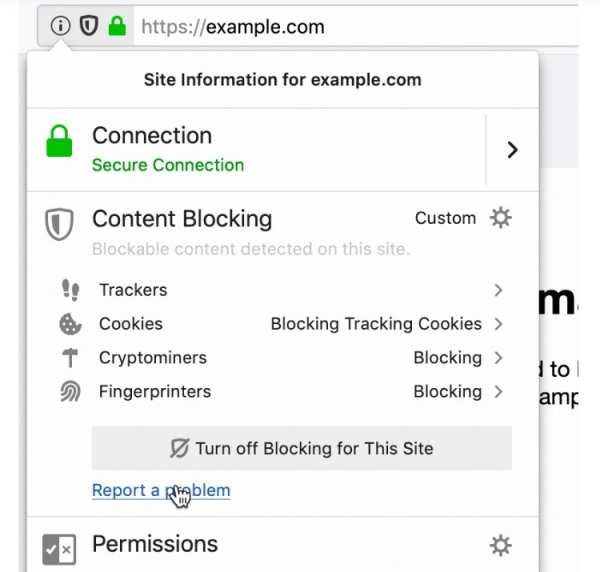Viewport: 600px width, 572px height.
Task: Click the Cryptominers pickaxe icon
Action: pyautogui.click(x=70, y=358)
